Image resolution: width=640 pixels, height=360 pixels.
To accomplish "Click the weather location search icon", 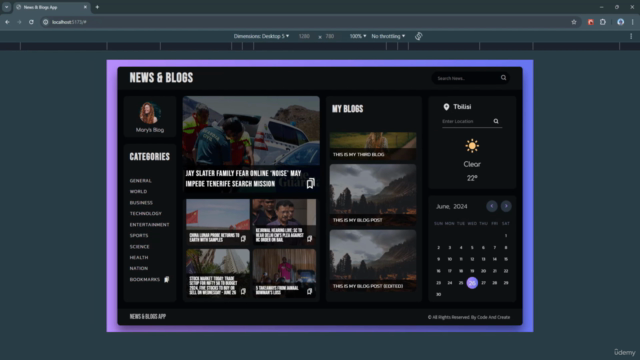I will click(496, 121).
